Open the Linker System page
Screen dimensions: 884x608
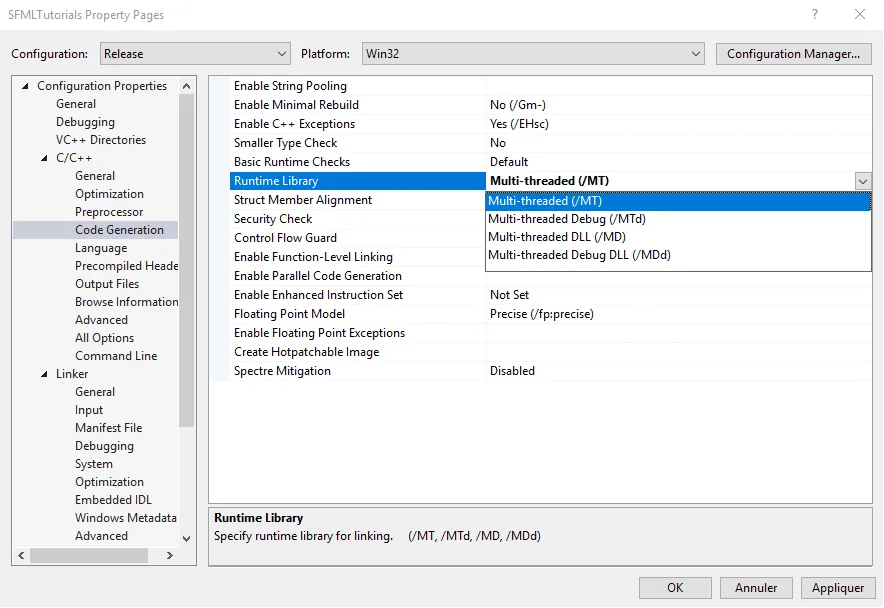(x=94, y=464)
